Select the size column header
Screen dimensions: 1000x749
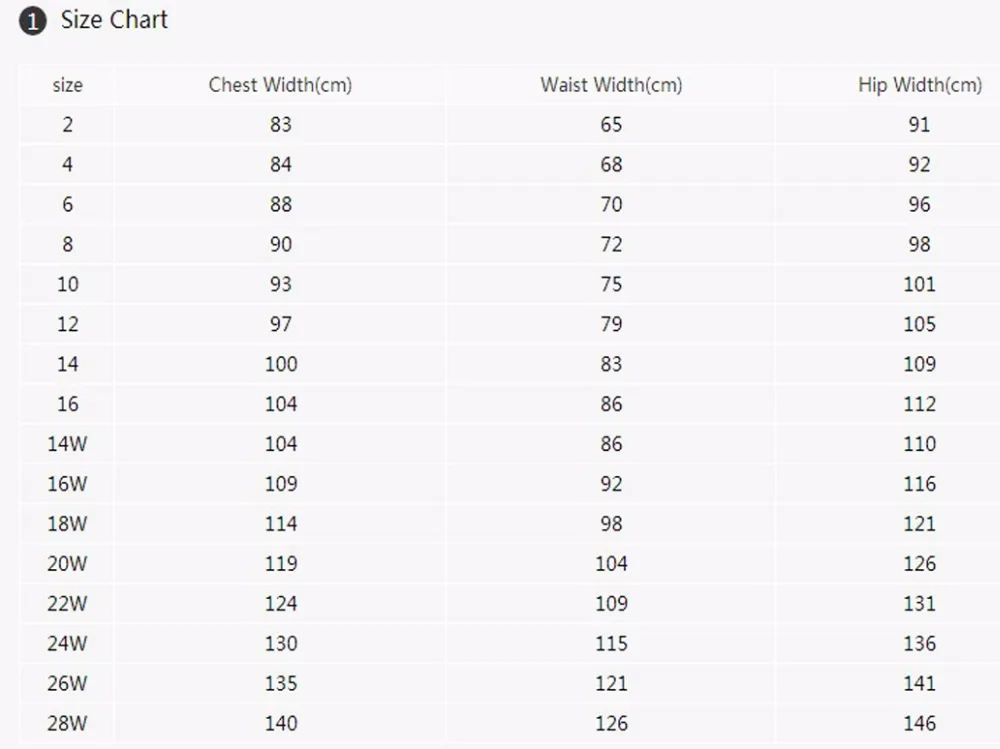coord(68,85)
